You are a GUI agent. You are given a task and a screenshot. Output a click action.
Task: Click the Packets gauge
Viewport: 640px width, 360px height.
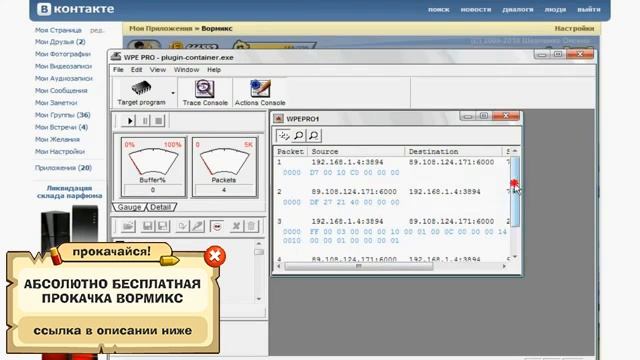click(x=224, y=167)
